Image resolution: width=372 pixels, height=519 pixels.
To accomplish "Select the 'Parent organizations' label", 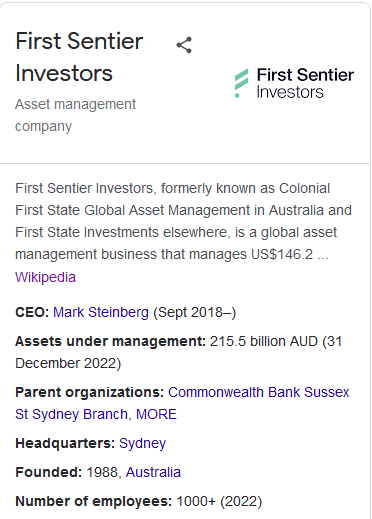I will [x=90, y=392].
